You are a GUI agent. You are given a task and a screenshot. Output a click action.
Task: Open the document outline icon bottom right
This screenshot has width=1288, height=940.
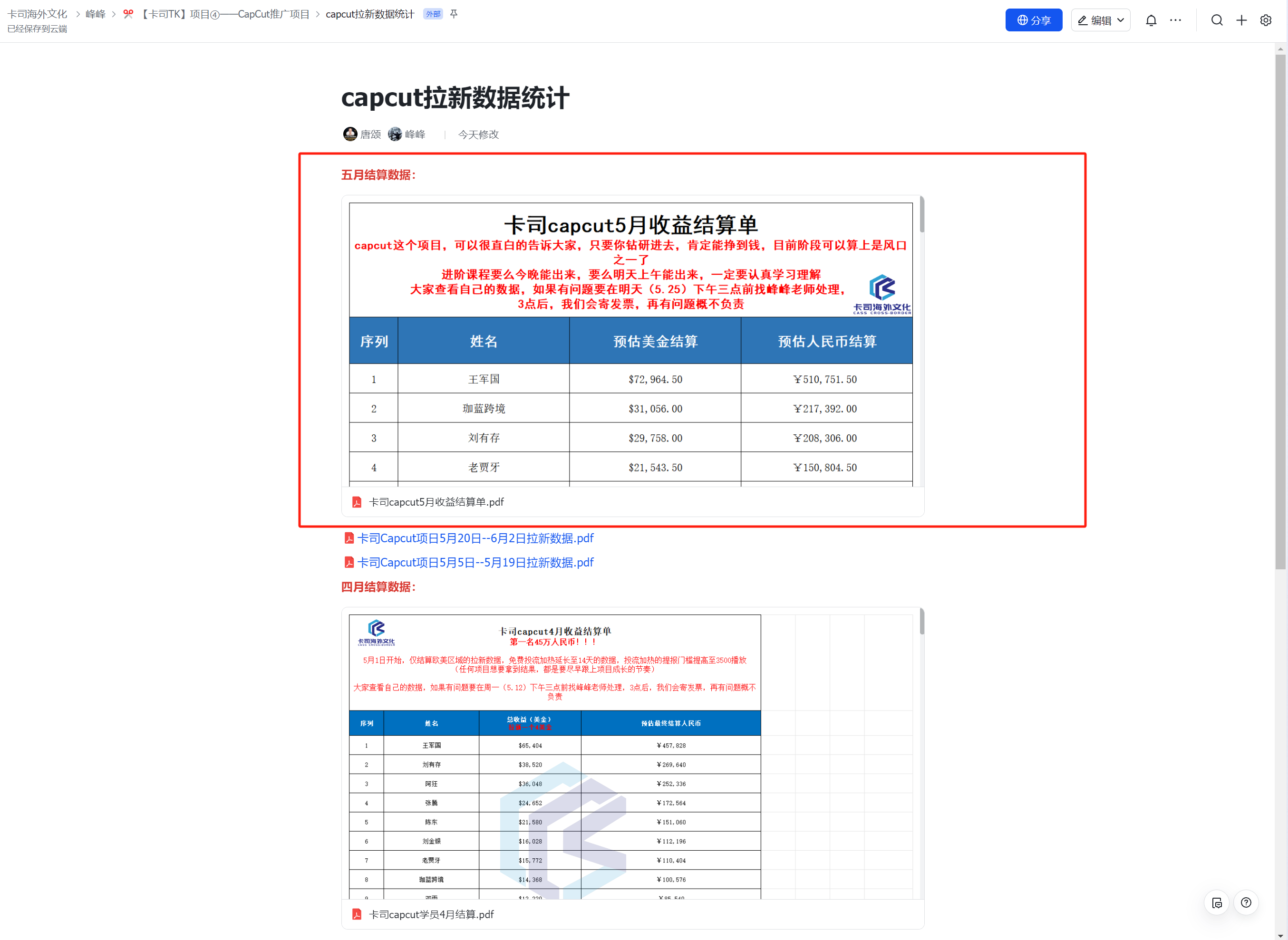coord(1217,903)
